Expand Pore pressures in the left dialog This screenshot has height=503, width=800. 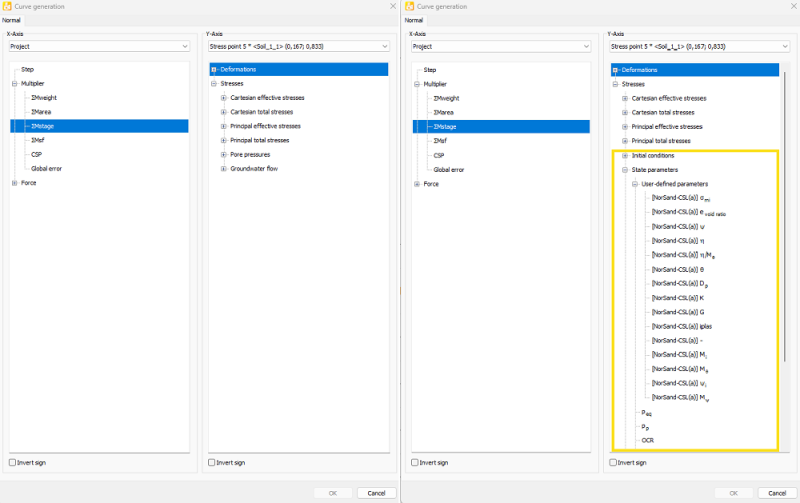[225, 155]
